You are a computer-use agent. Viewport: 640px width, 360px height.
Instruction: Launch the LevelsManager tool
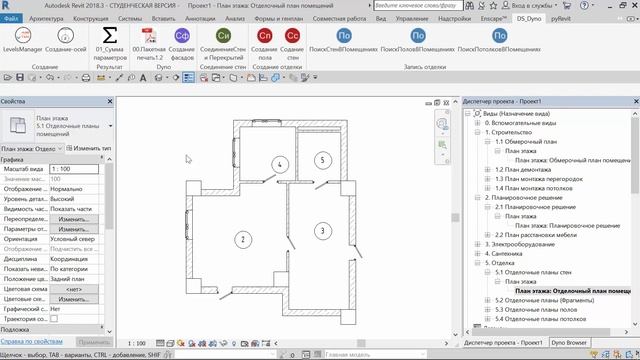[23, 40]
